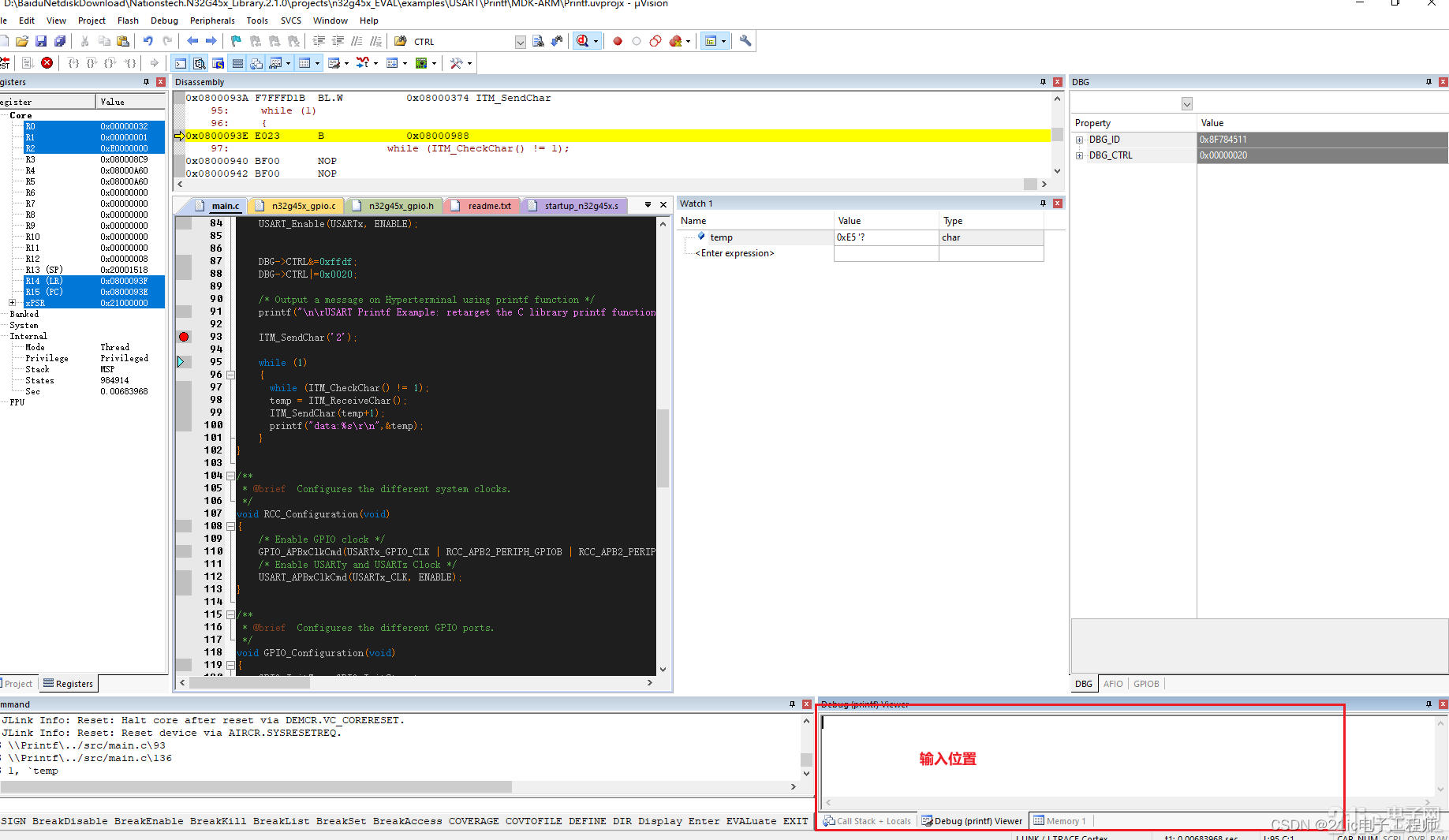The image size is (1449, 840).
Task: Toggle the red breakpoint on line 93
Action: (184, 336)
